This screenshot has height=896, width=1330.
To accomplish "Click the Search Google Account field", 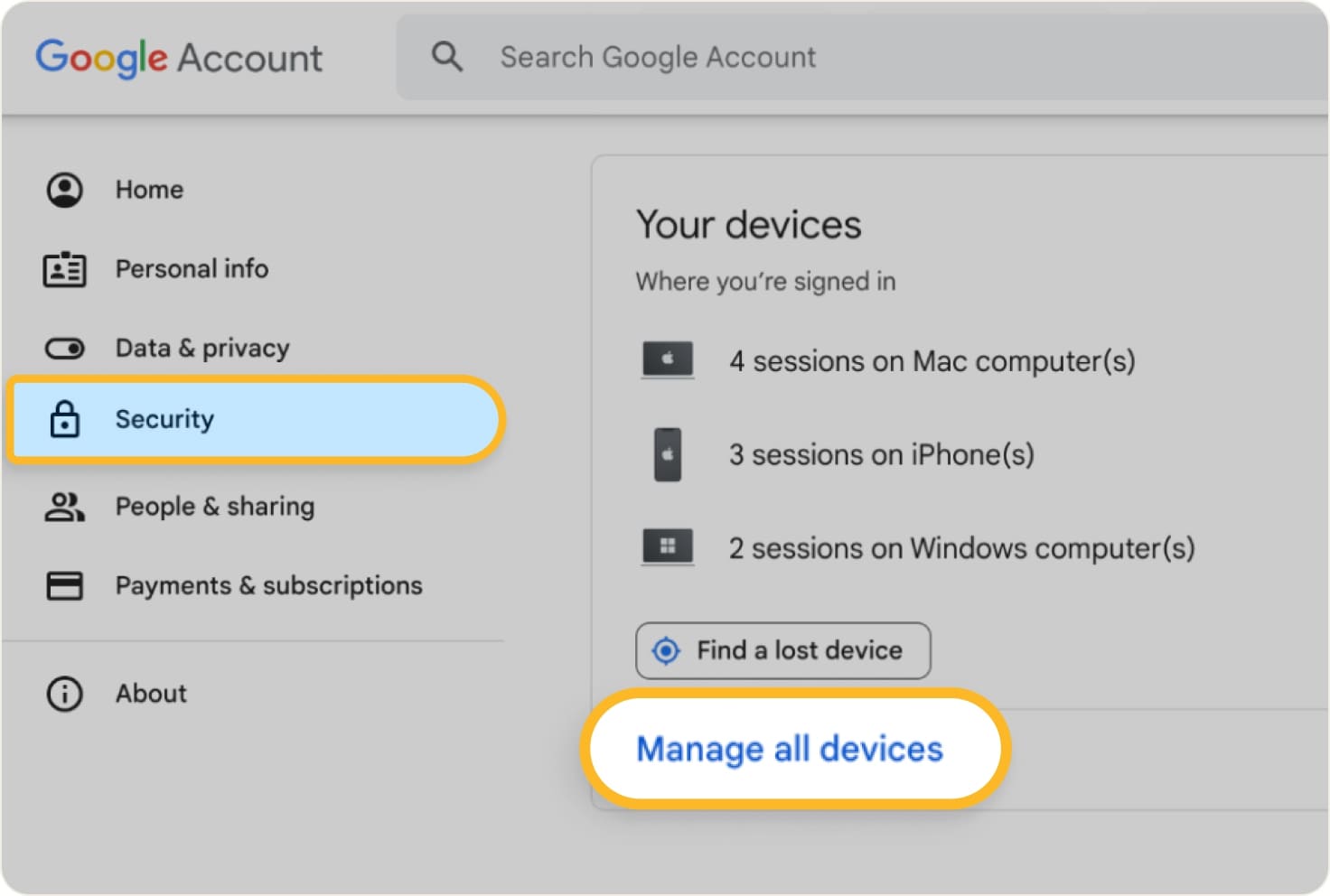I will (x=657, y=56).
